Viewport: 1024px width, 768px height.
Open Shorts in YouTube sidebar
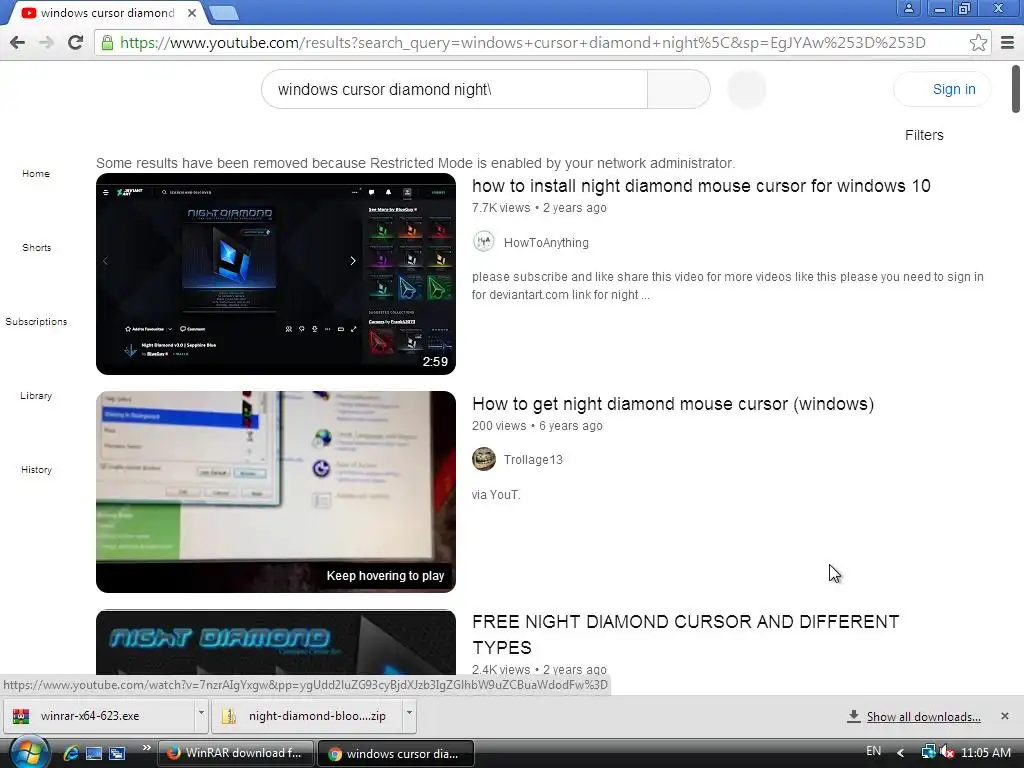click(x=36, y=248)
